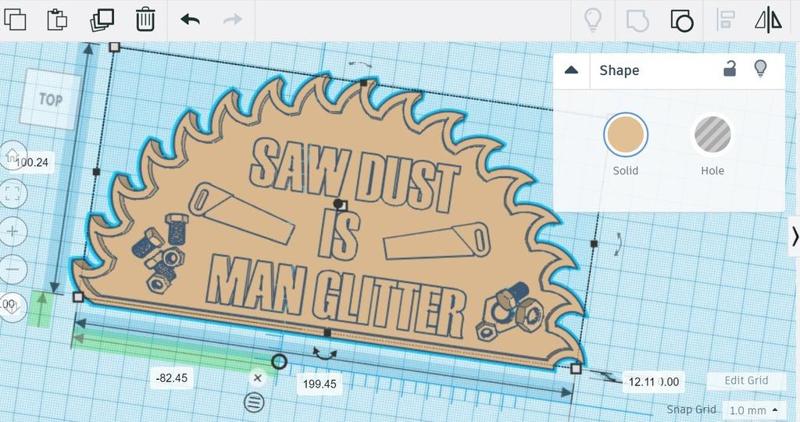Select the striped Hole swatch
Viewport: 800px width, 422px height.
point(712,135)
